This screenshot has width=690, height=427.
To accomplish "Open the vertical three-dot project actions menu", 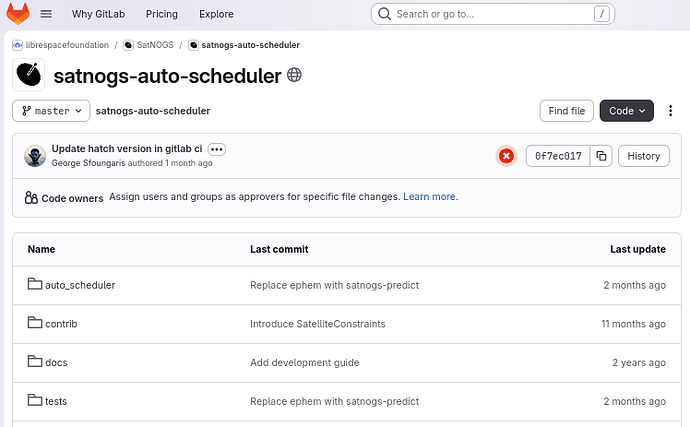I will tap(670, 110).
